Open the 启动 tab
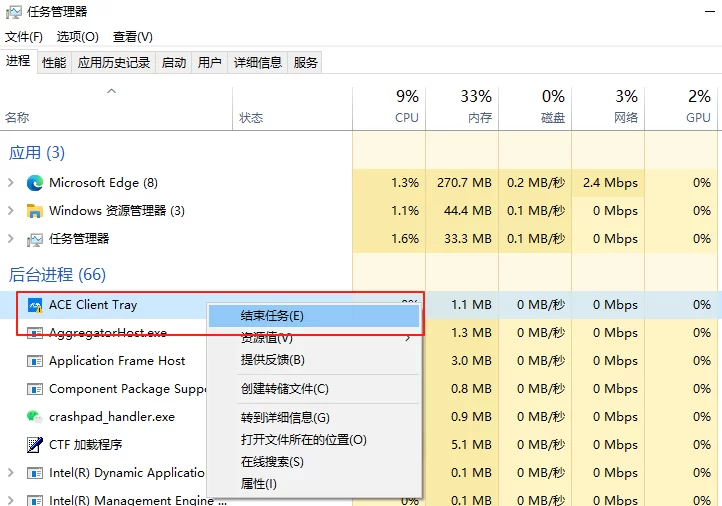722x506 pixels. point(174,62)
